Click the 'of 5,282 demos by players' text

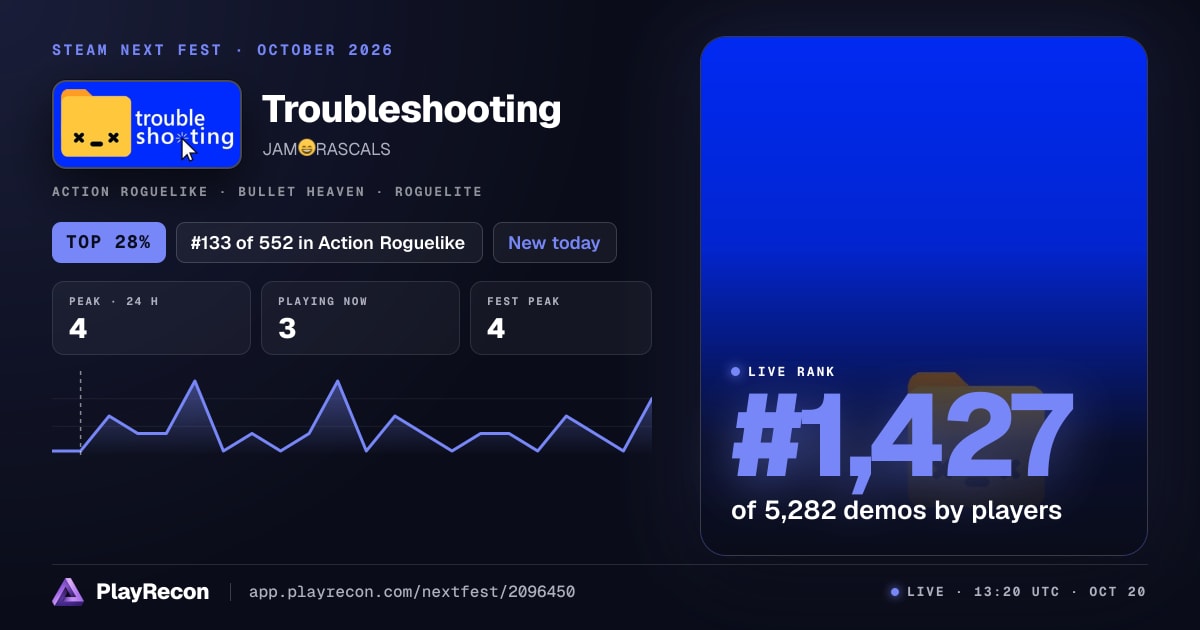(896, 511)
